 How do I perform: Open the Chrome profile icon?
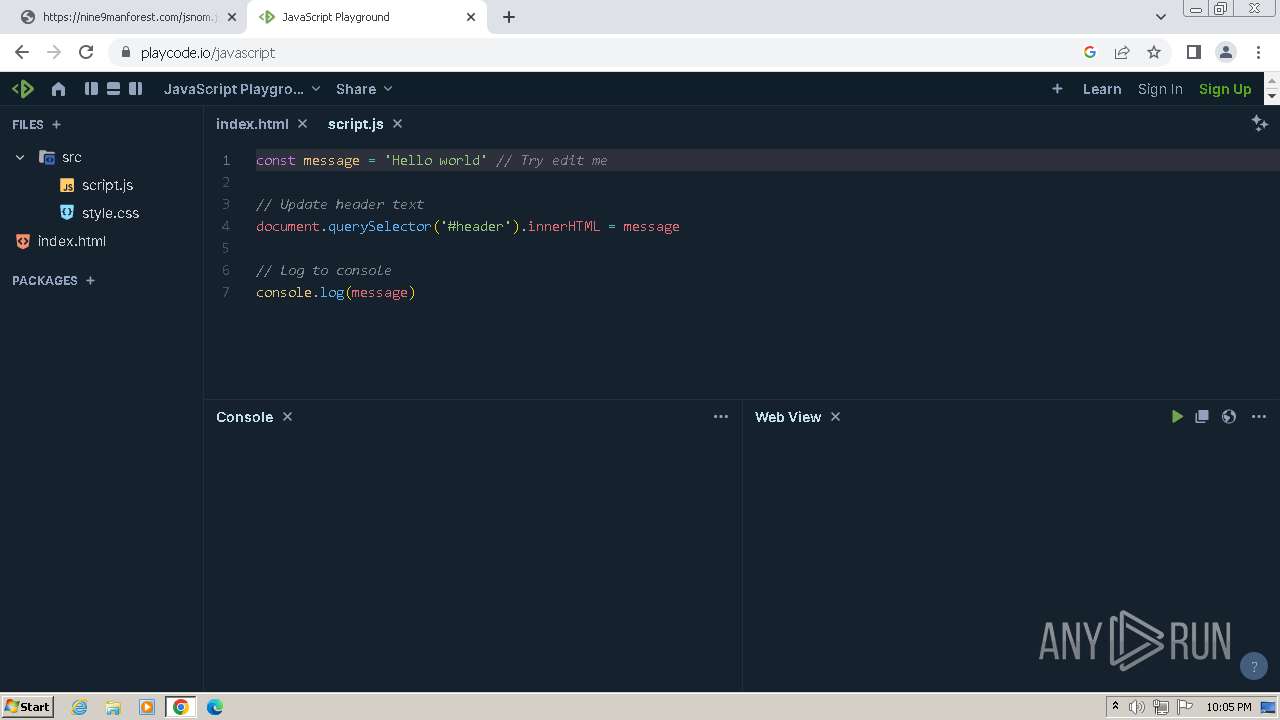(1226, 53)
